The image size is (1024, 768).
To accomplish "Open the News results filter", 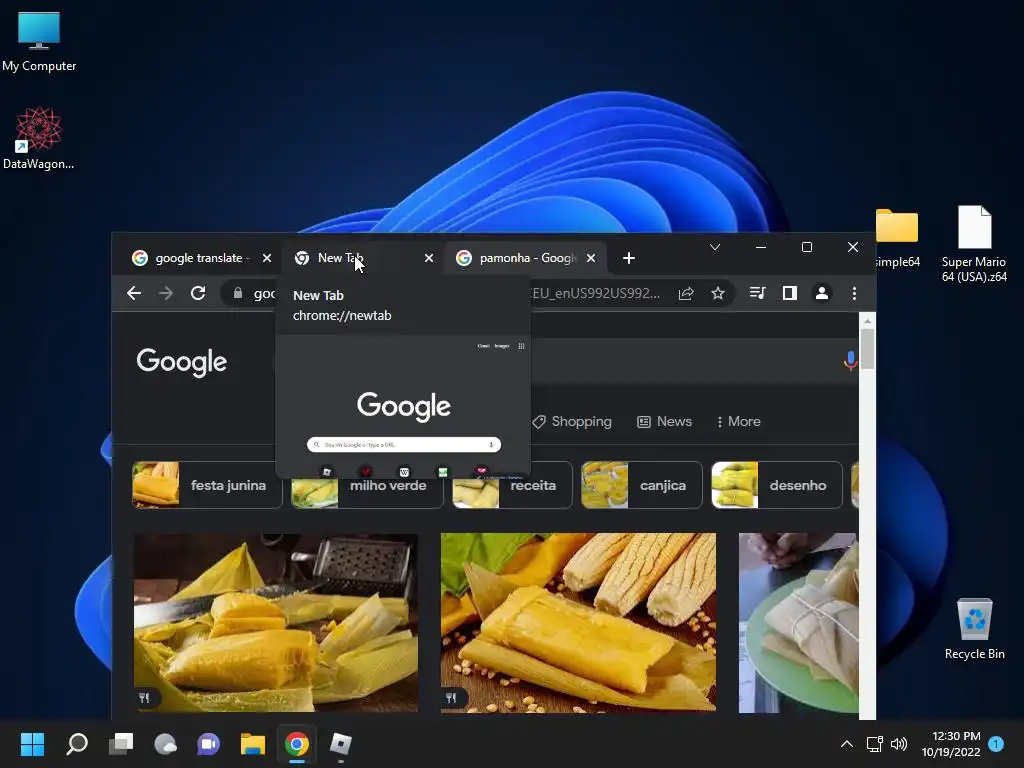I will click(x=664, y=422).
